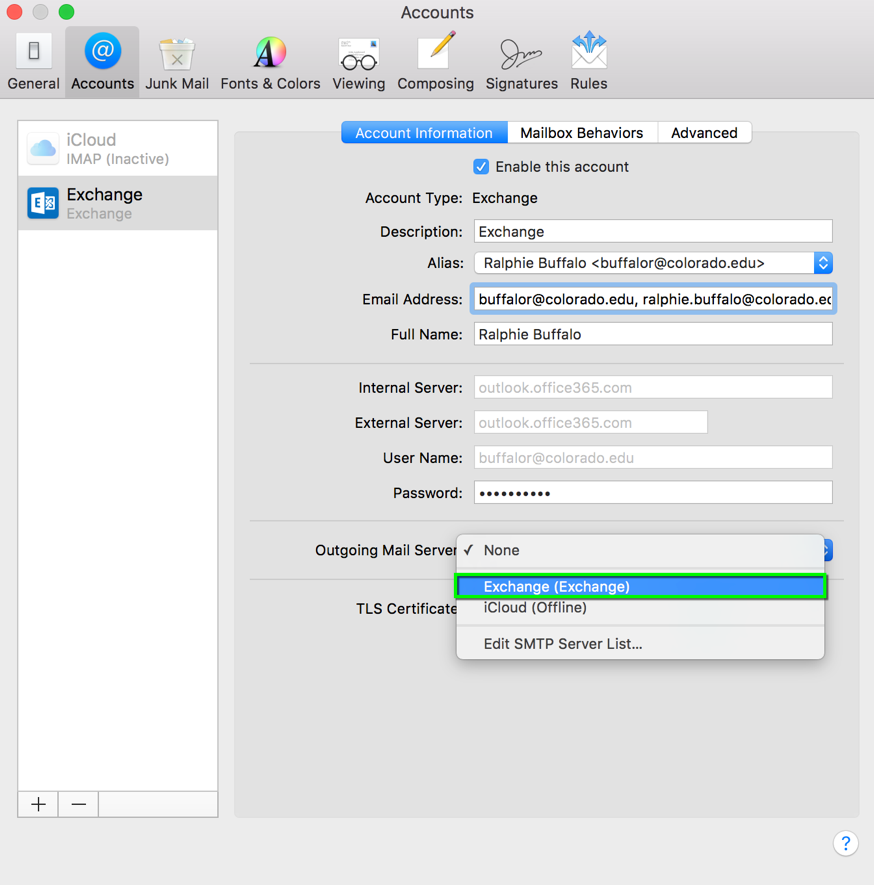
Task: Open the Alias dropdown
Action: pyautogui.click(x=653, y=263)
